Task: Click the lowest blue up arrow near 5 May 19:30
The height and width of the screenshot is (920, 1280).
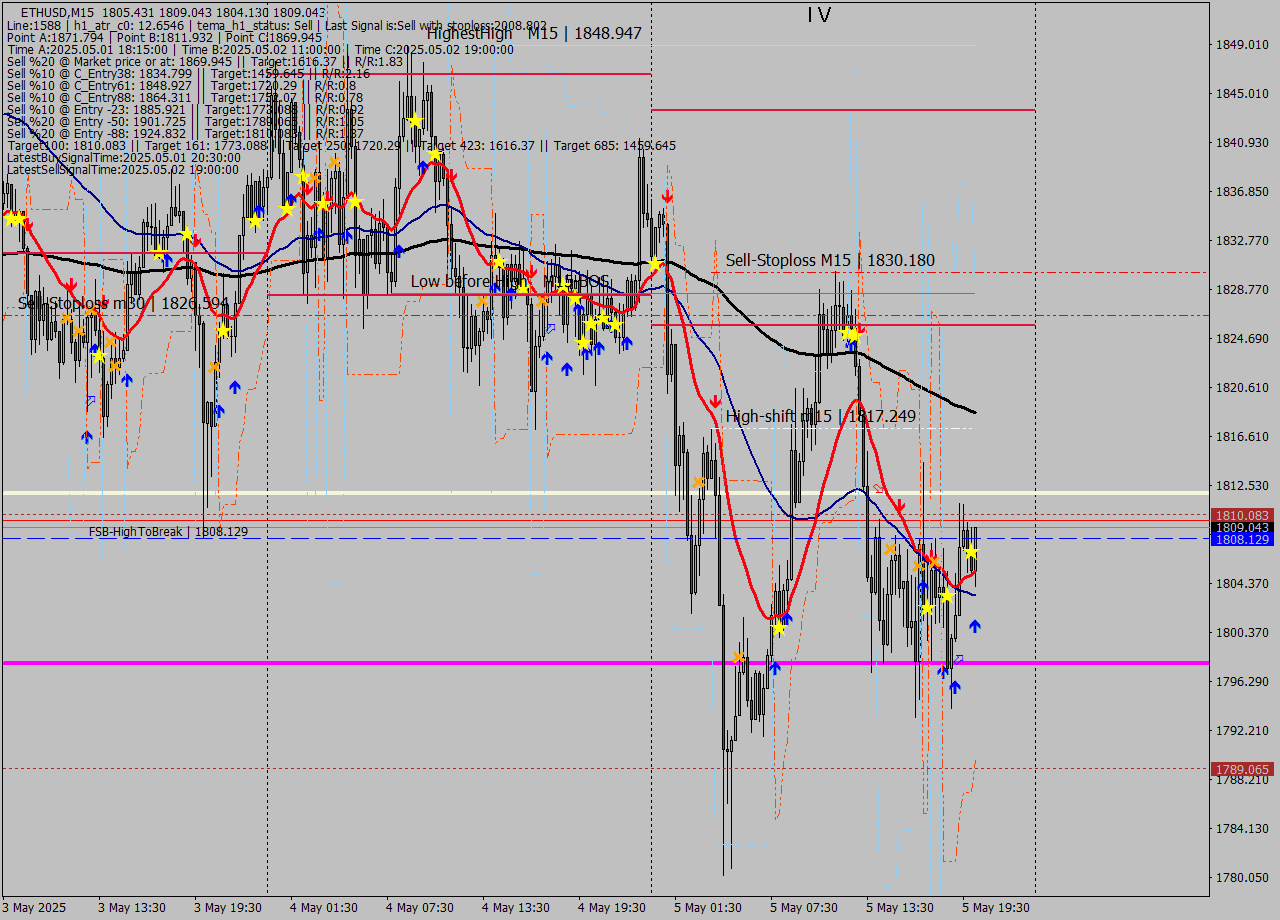Action: (955, 687)
